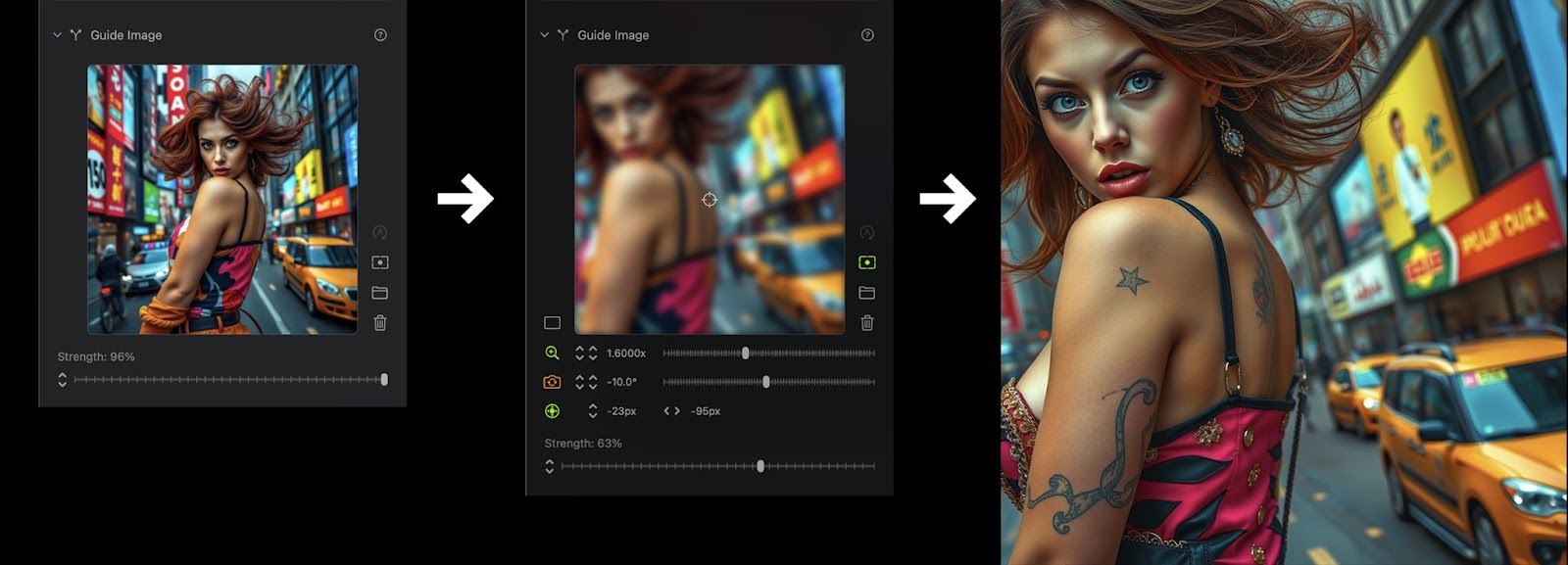Click trash icon next to blurred guide image

pyautogui.click(x=867, y=323)
